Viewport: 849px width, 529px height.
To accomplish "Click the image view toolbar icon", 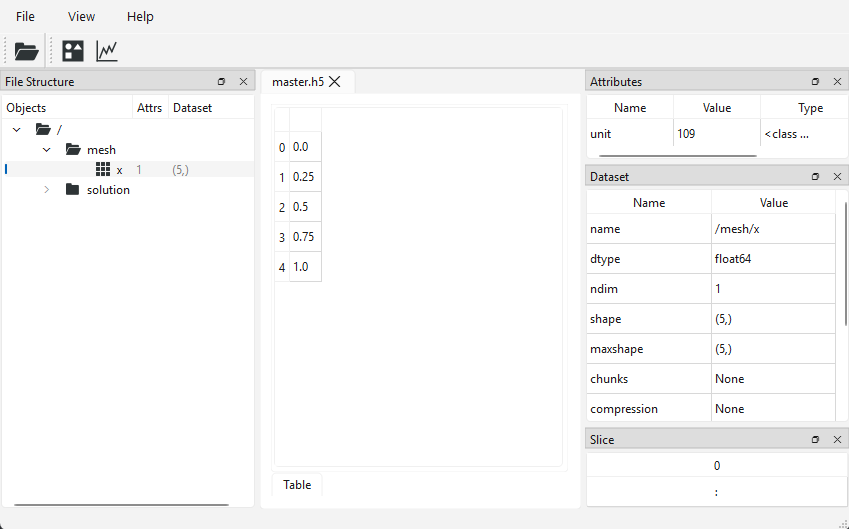I will click(x=73, y=51).
